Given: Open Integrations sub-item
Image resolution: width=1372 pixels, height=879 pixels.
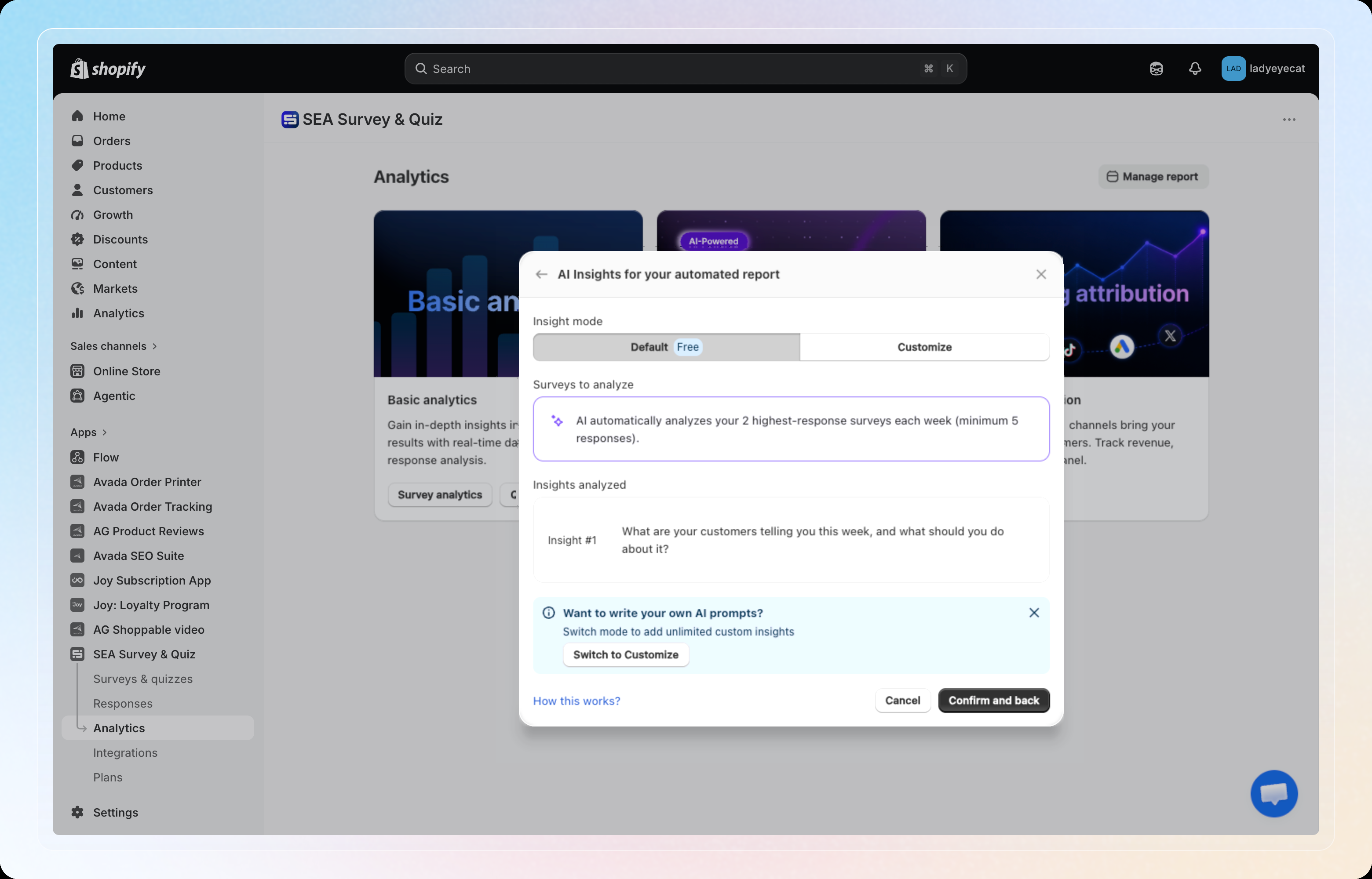Looking at the screenshot, I should pyautogui.click(x=125, y=753).
